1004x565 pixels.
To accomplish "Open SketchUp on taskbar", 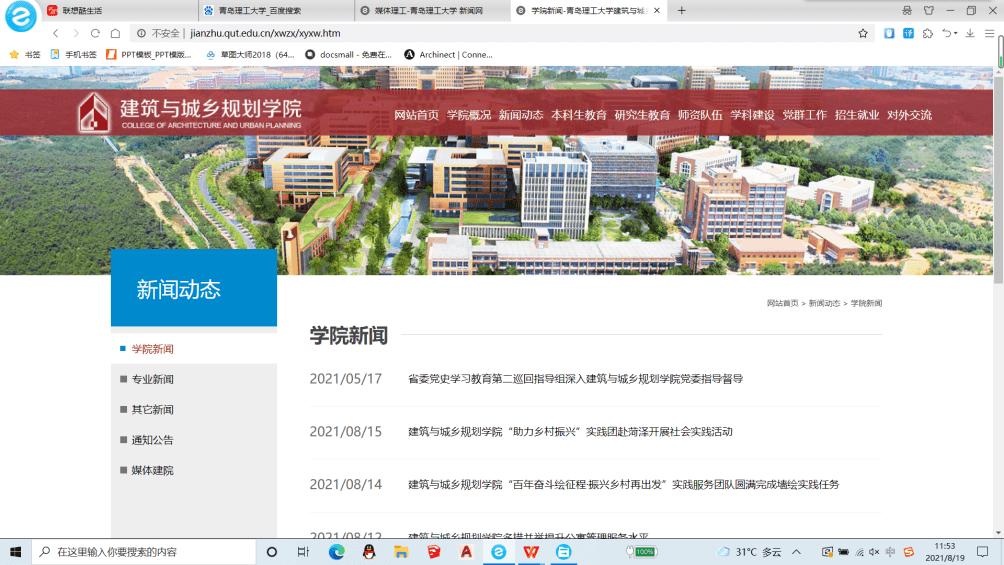I will pyautogui.click(x=433, y=552).
